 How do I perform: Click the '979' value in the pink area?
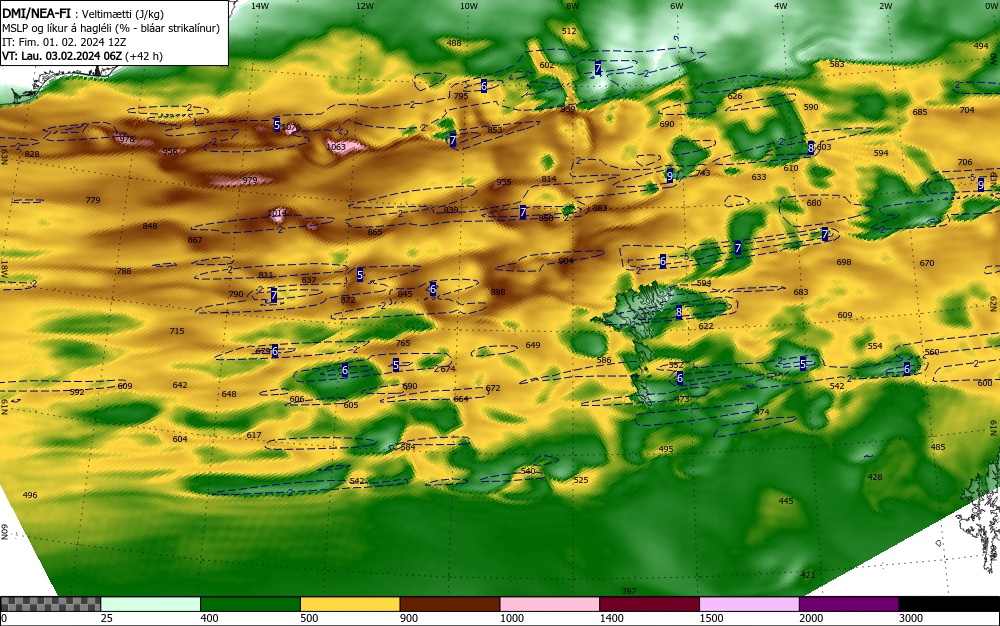click(250, 180)
